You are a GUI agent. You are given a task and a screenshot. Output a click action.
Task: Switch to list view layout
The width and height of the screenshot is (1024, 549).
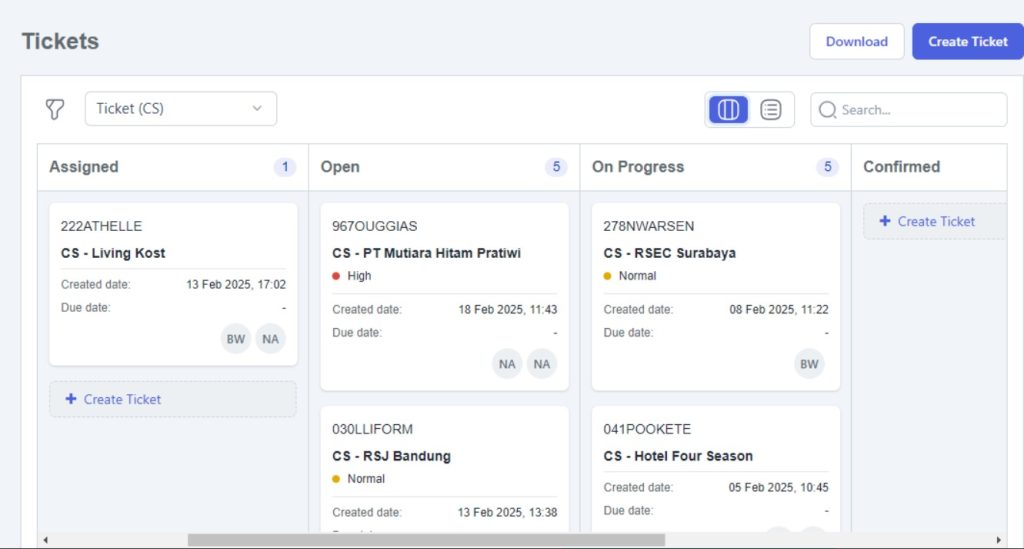[x=771, y=110]
